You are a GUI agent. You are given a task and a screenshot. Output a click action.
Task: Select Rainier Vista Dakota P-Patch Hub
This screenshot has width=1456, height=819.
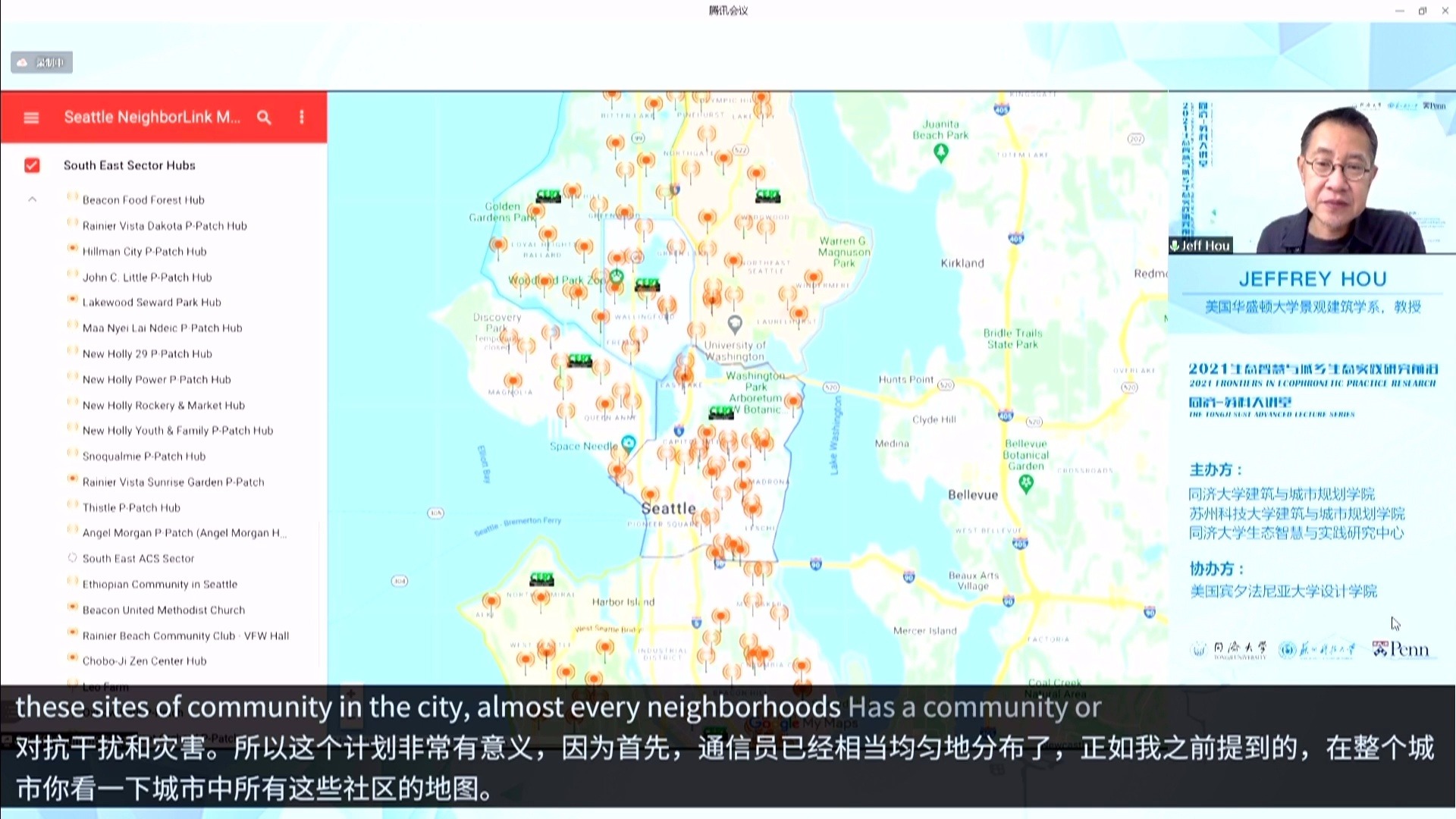click(165, 226)
